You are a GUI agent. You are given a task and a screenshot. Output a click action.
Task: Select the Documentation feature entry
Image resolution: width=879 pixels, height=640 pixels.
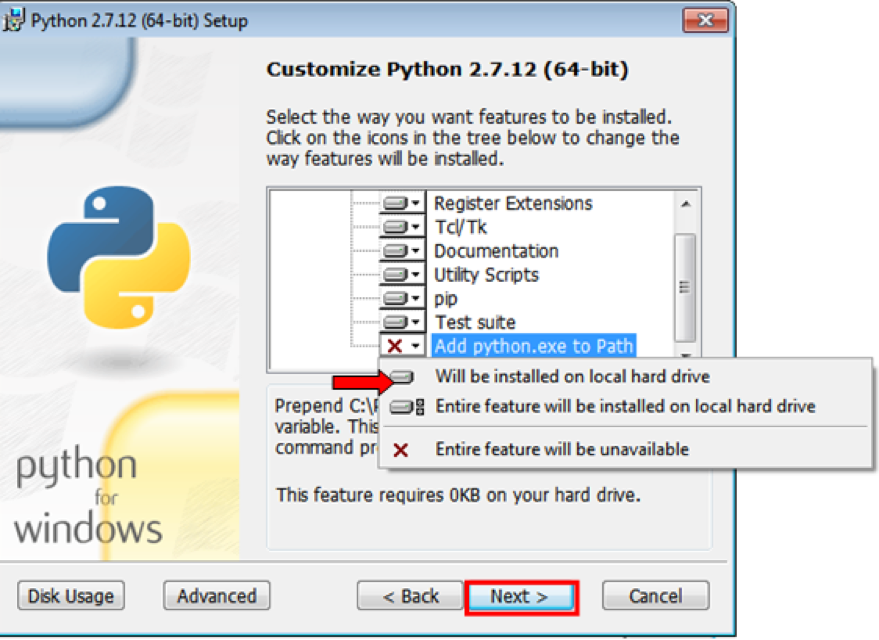(x=496, y=251)
